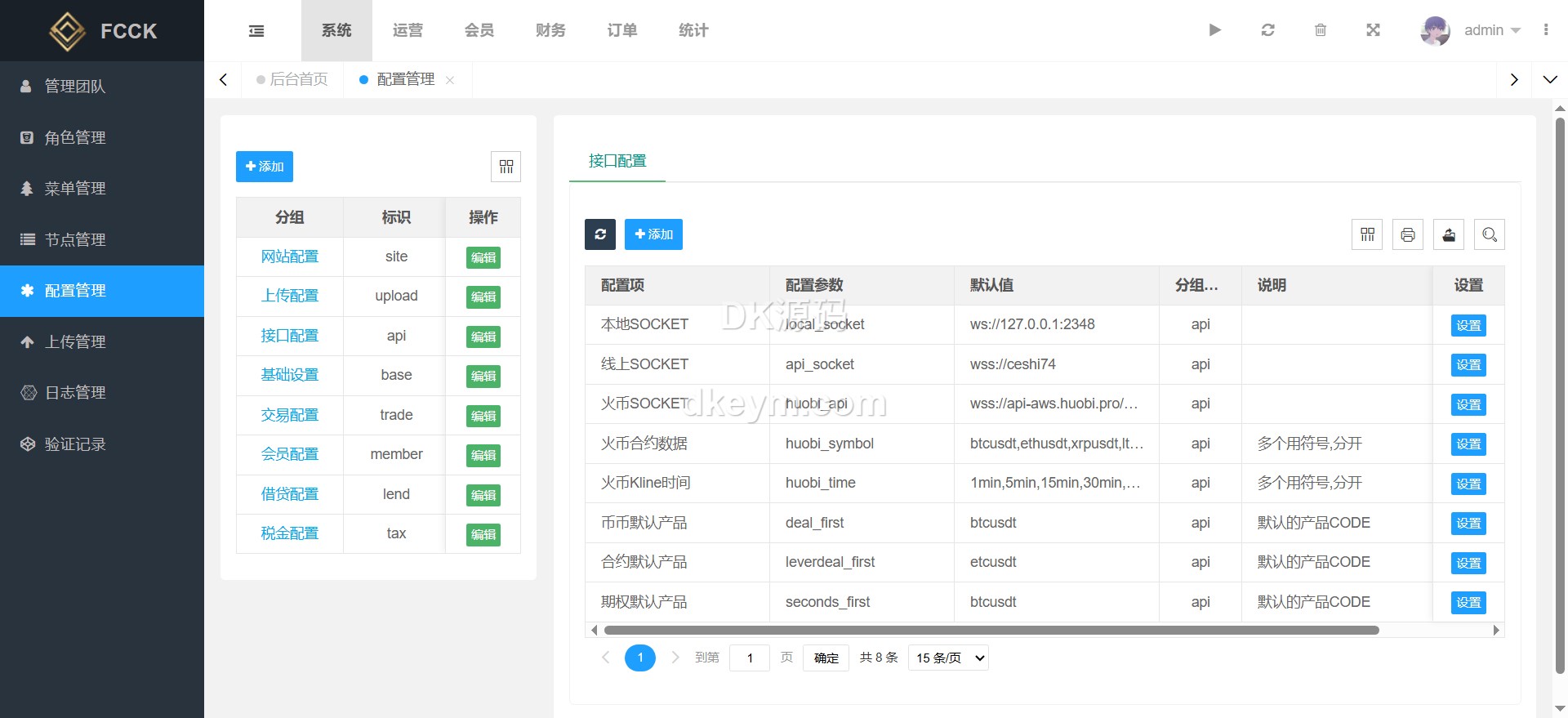Click the table horizontal scrollbar

pos(991,630)
